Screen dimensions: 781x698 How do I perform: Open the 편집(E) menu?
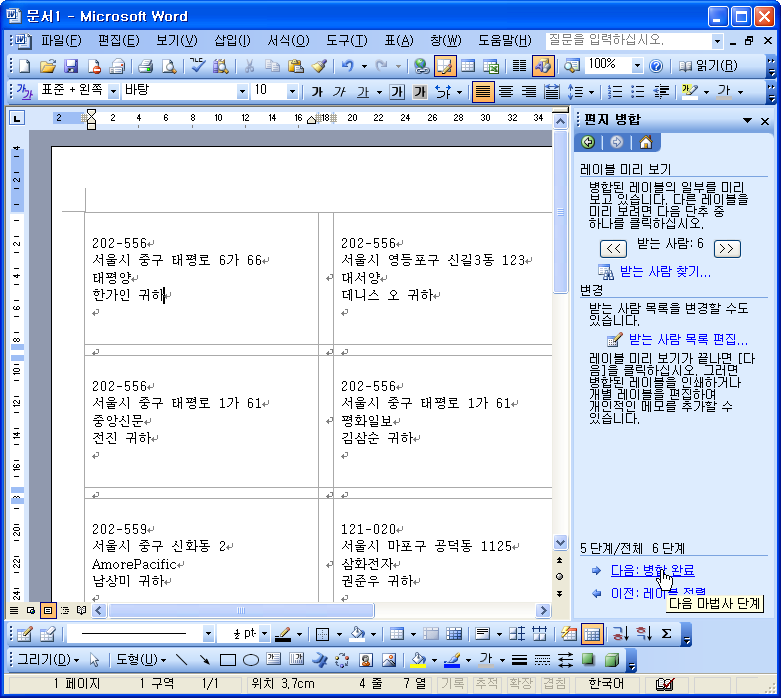point(119,40)
